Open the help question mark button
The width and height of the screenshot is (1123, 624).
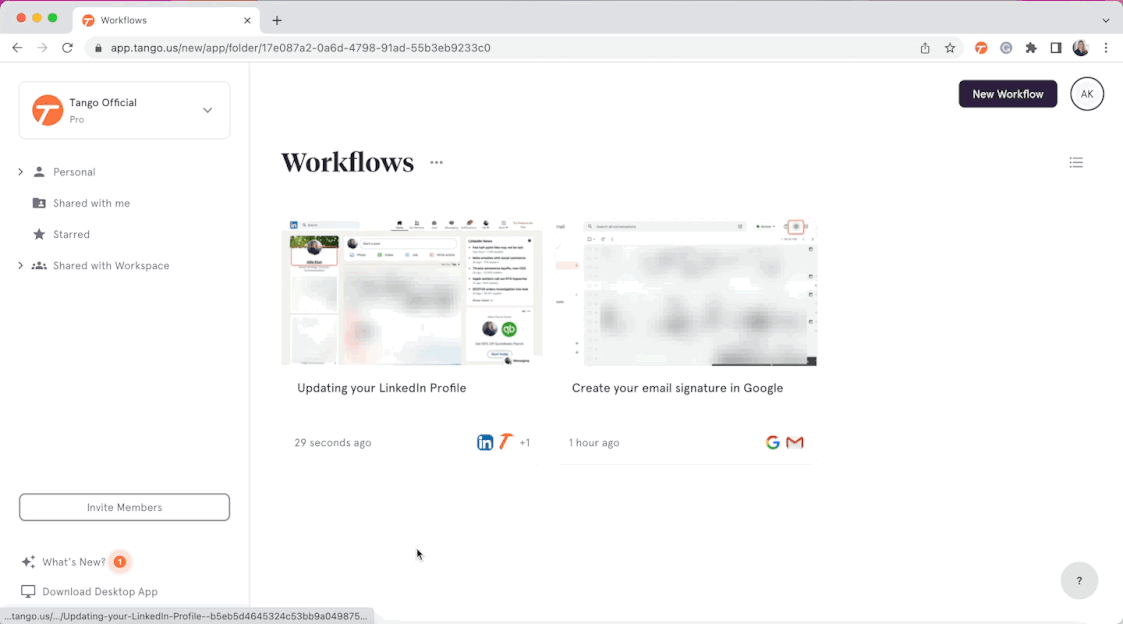(1079, 581)
